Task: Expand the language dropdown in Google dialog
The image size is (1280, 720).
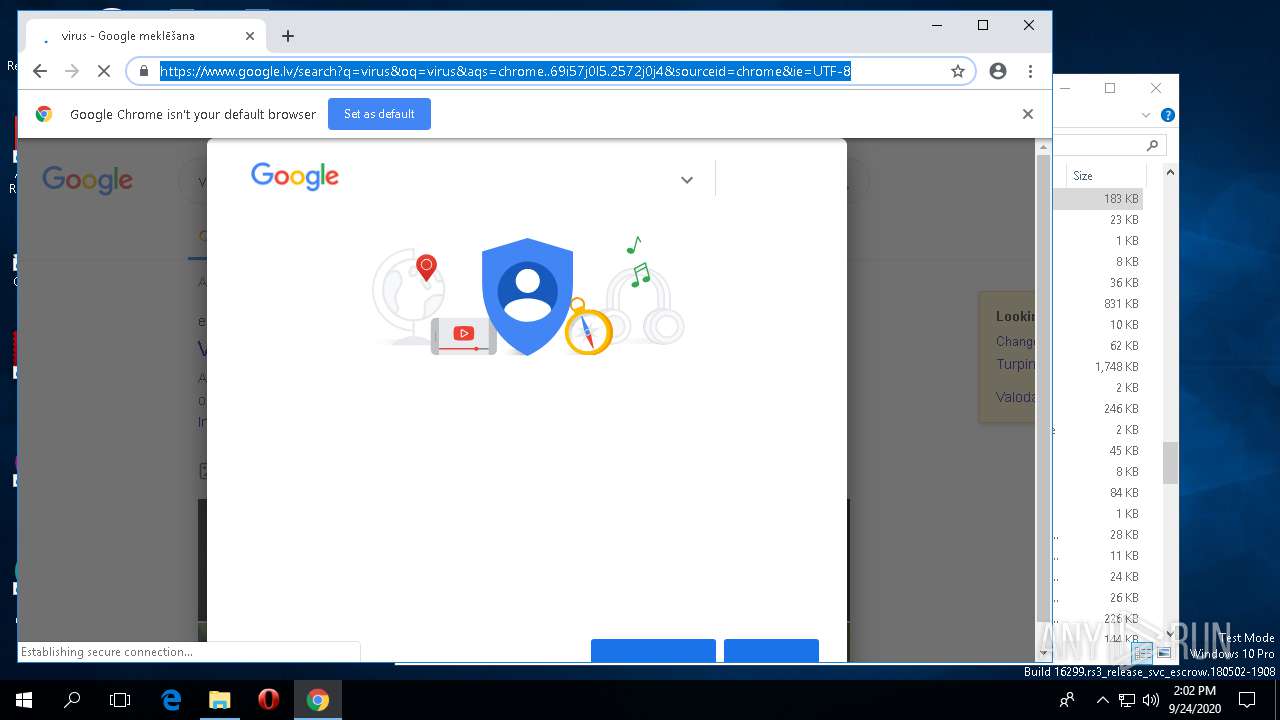Action: coord(687,180)
